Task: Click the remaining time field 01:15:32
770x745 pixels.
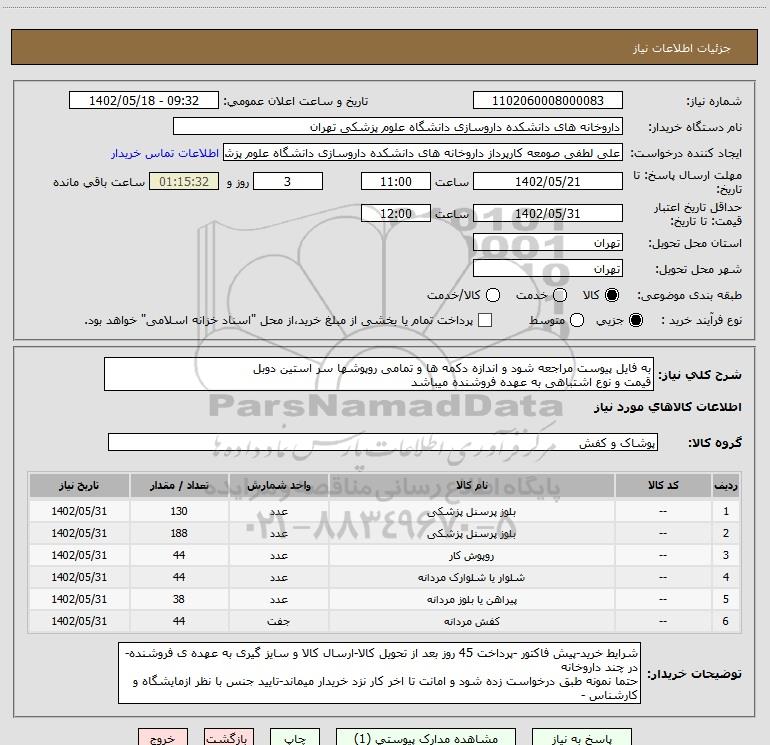Action: (184, 182)
